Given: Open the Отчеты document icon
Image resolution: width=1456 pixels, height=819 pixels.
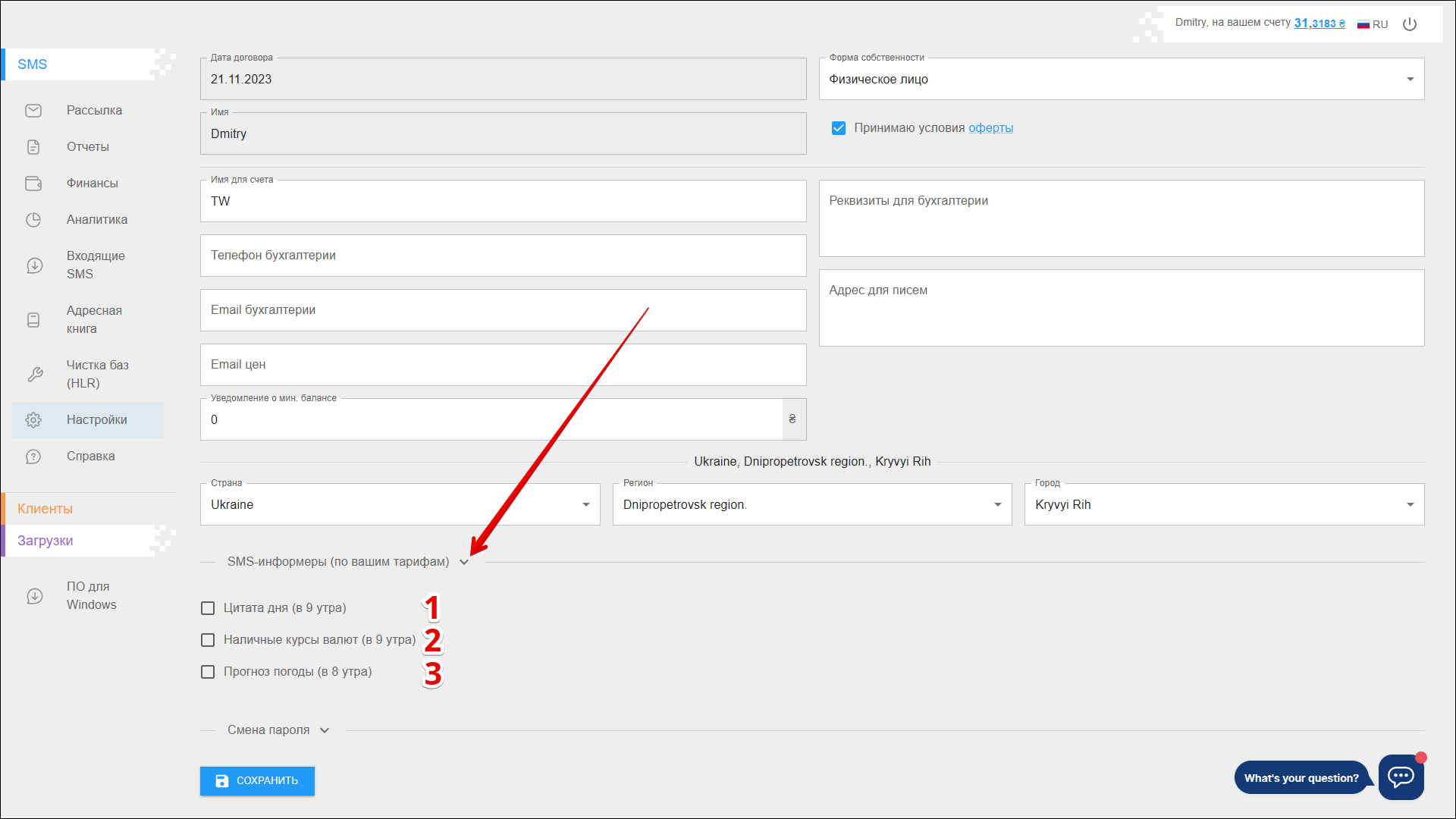Looking at the screenshot, I should 33,147.
